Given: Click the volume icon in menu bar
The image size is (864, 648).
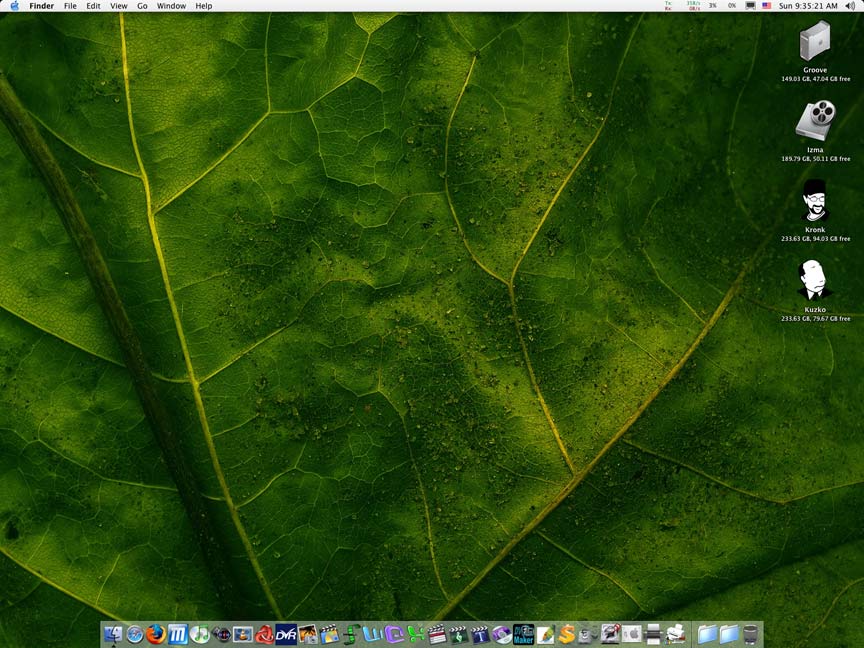Looking at the screenshot, I should tap(850, 6).
